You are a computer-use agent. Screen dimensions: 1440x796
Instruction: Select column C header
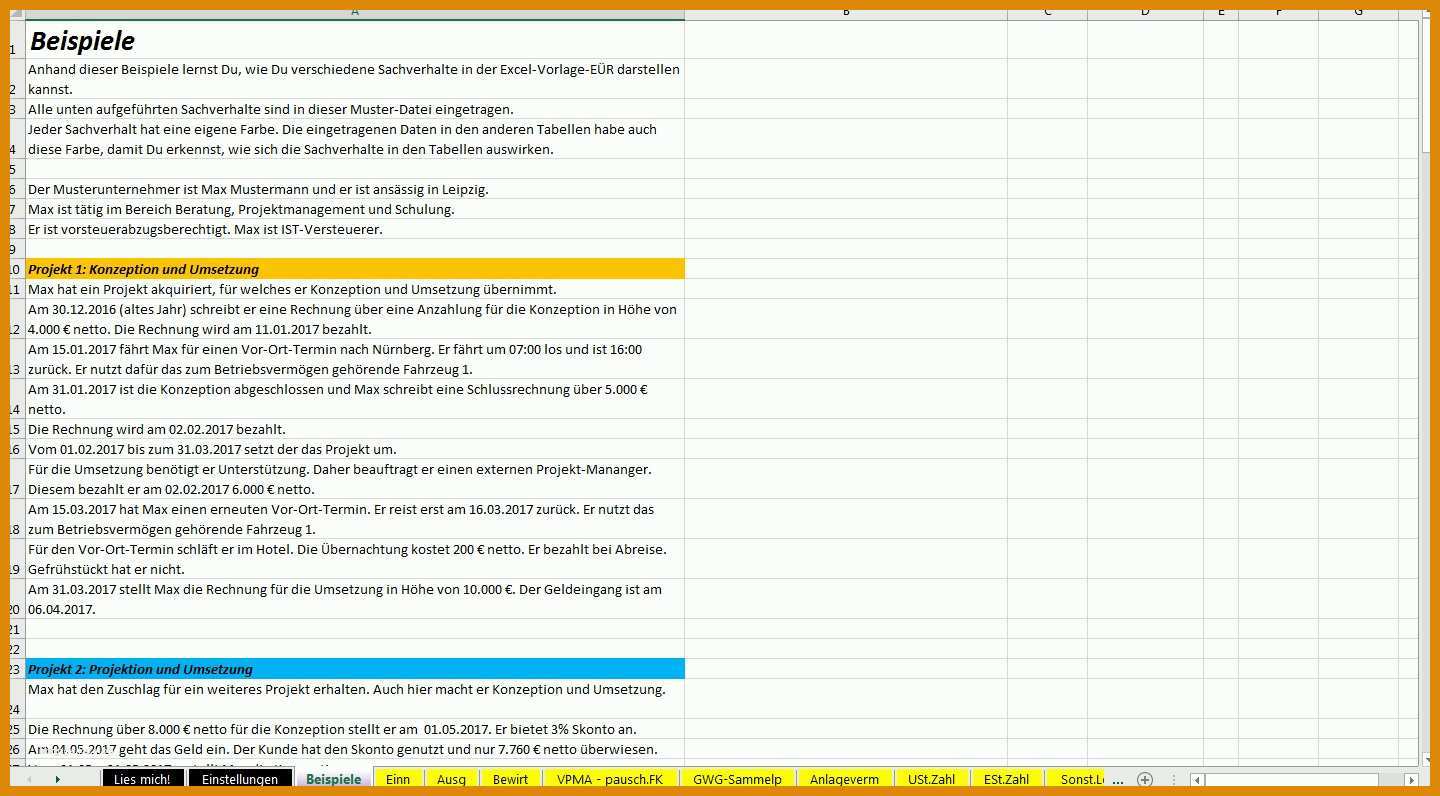tap(1047, 14)
